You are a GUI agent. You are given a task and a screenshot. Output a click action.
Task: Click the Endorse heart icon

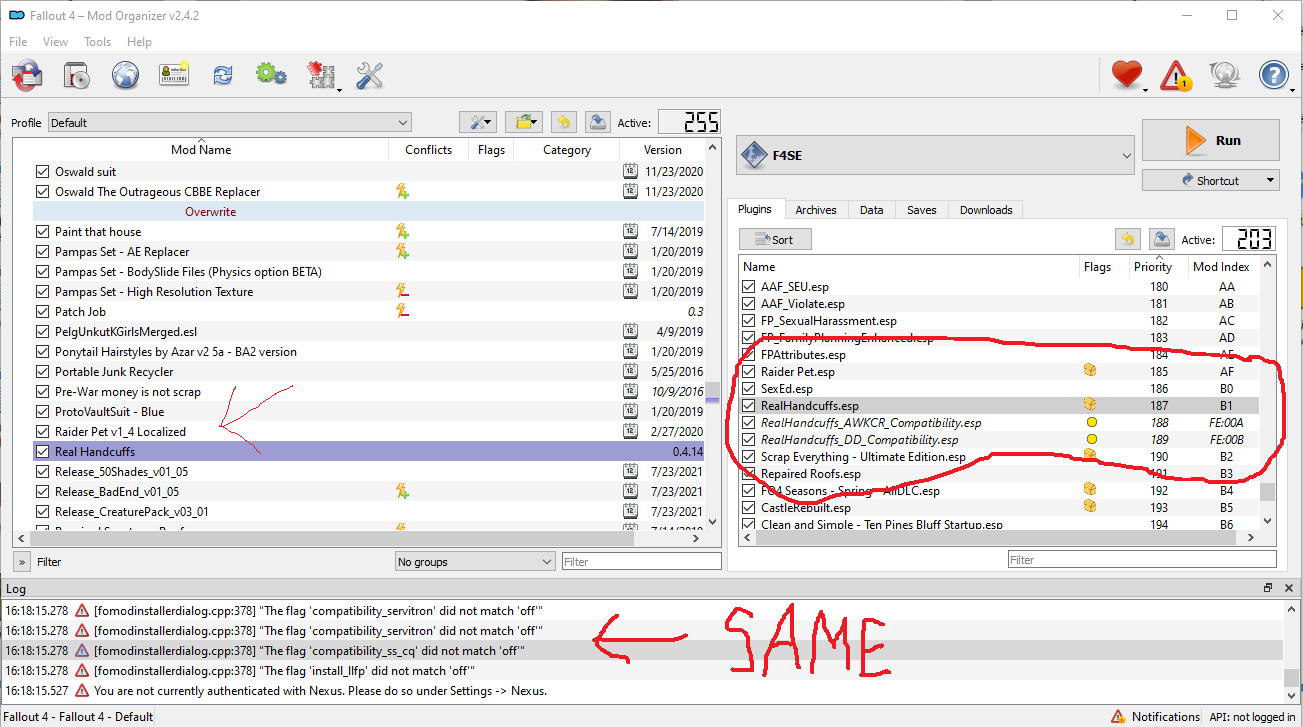[x=1127, y=75]
